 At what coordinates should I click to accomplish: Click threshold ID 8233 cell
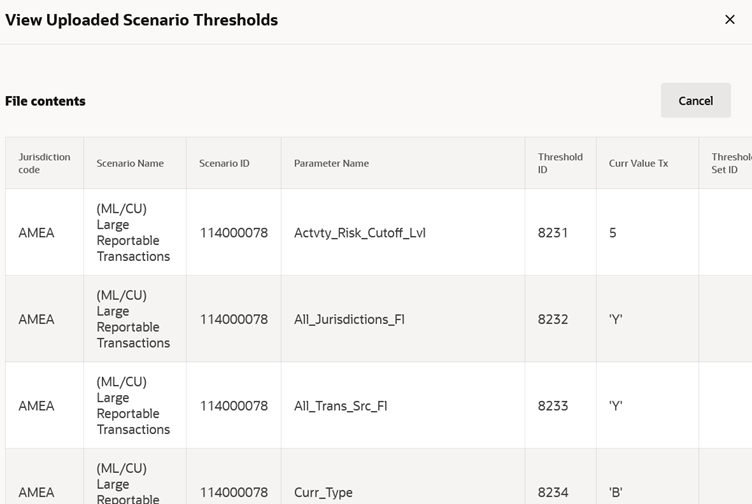(561, 406)
